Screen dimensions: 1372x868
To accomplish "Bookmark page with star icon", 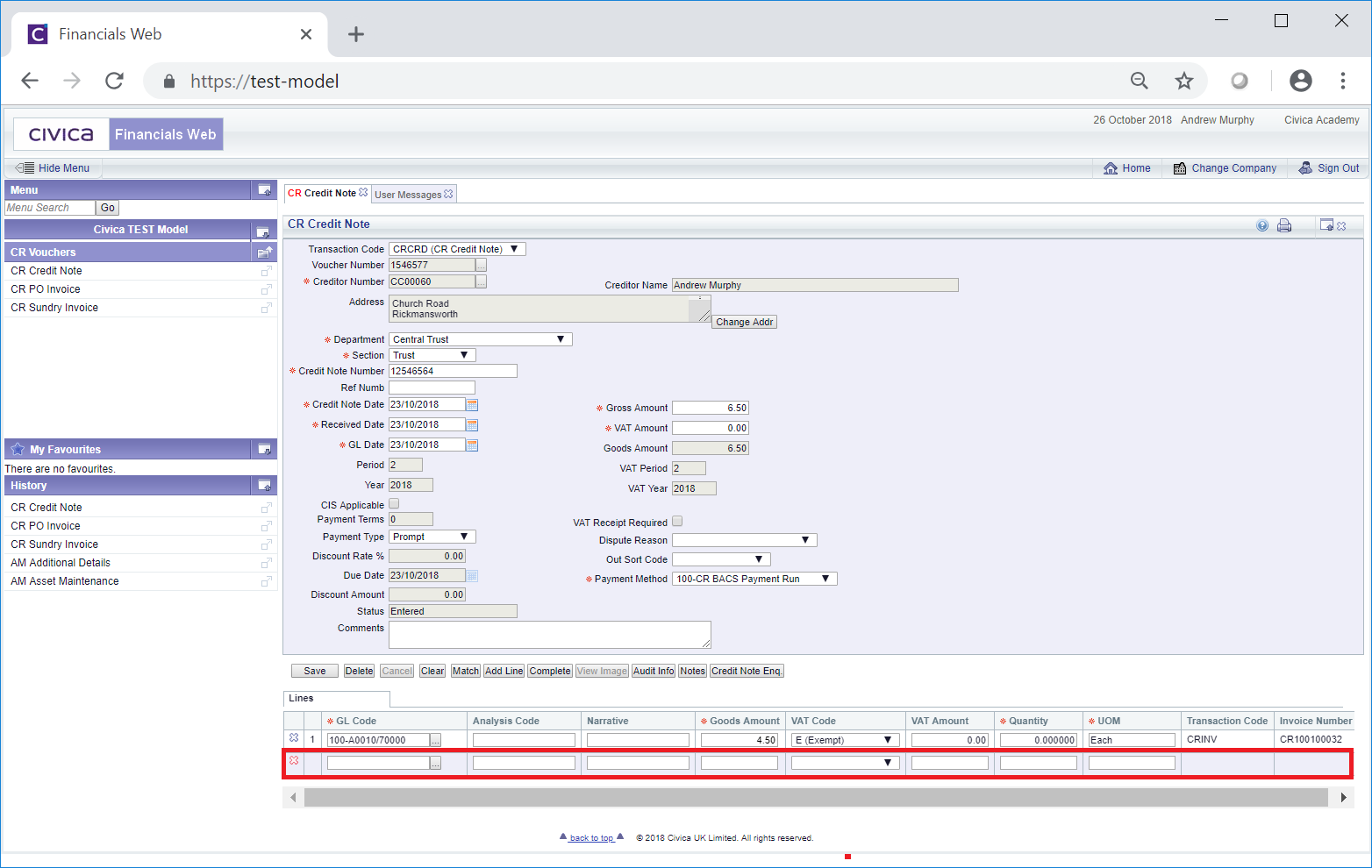I will pos(1184,81).
